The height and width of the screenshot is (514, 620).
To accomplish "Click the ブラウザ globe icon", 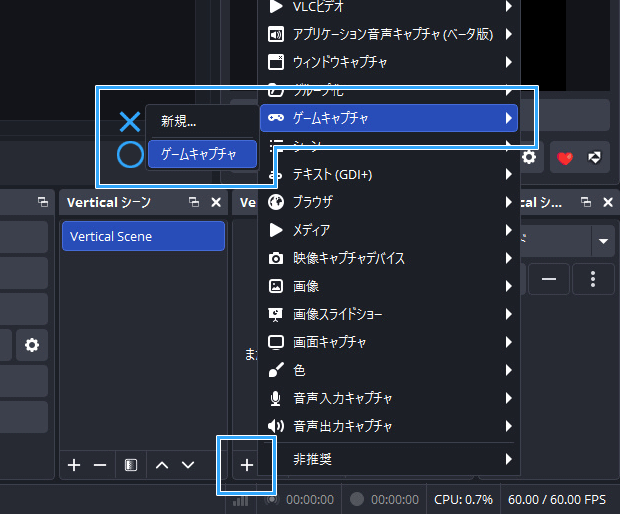I will point(276,202).
